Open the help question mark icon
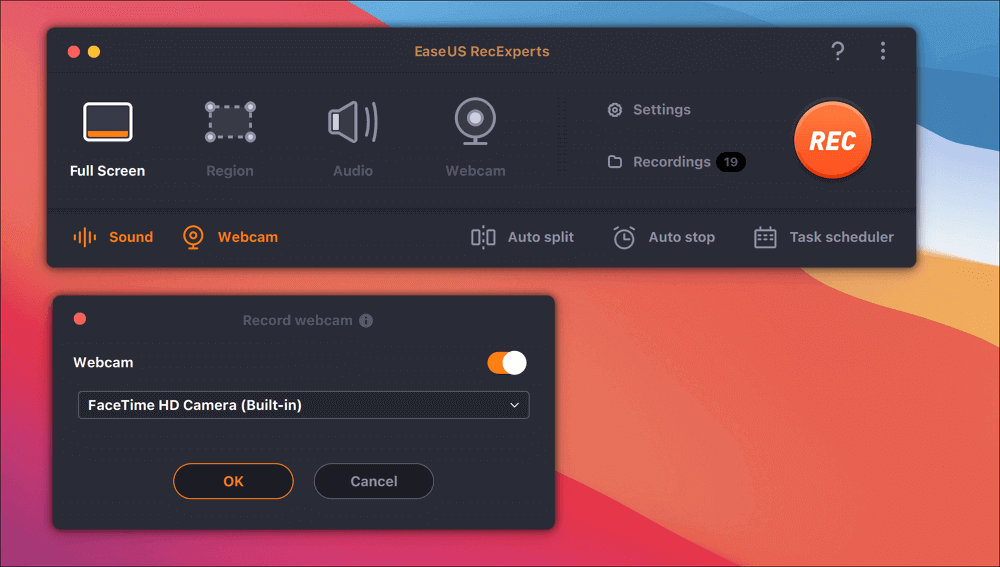This screenshot has height=567, width=1000. [838, 52]
